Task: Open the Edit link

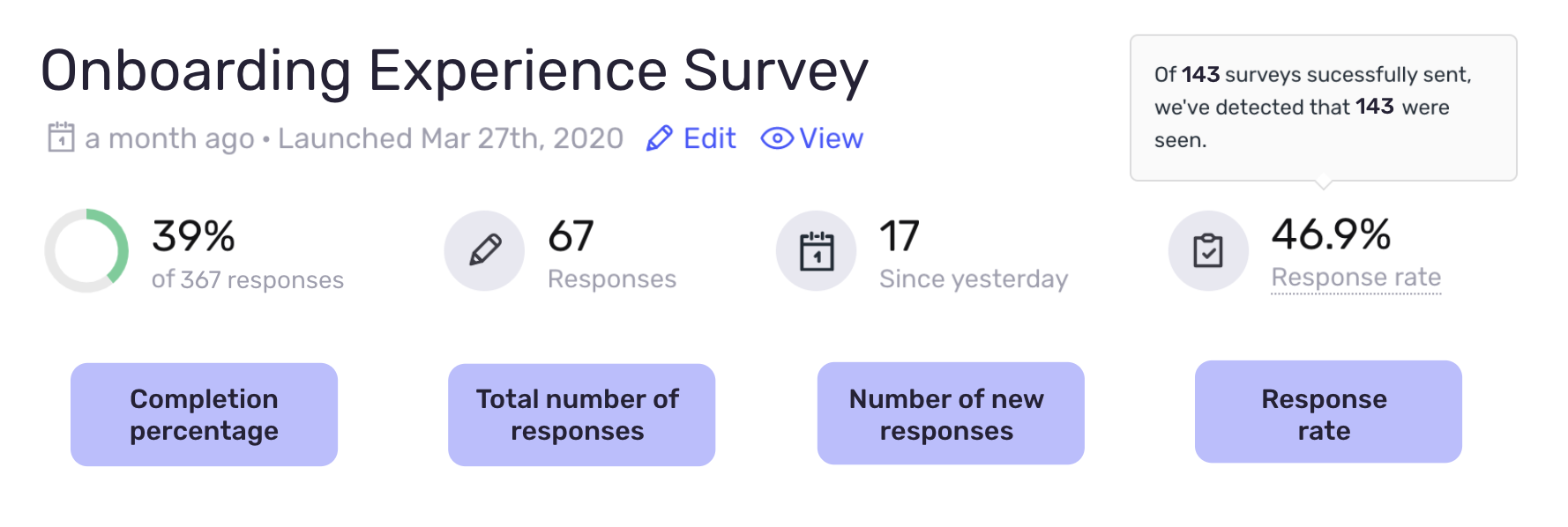Action: (x=709, y=138)
